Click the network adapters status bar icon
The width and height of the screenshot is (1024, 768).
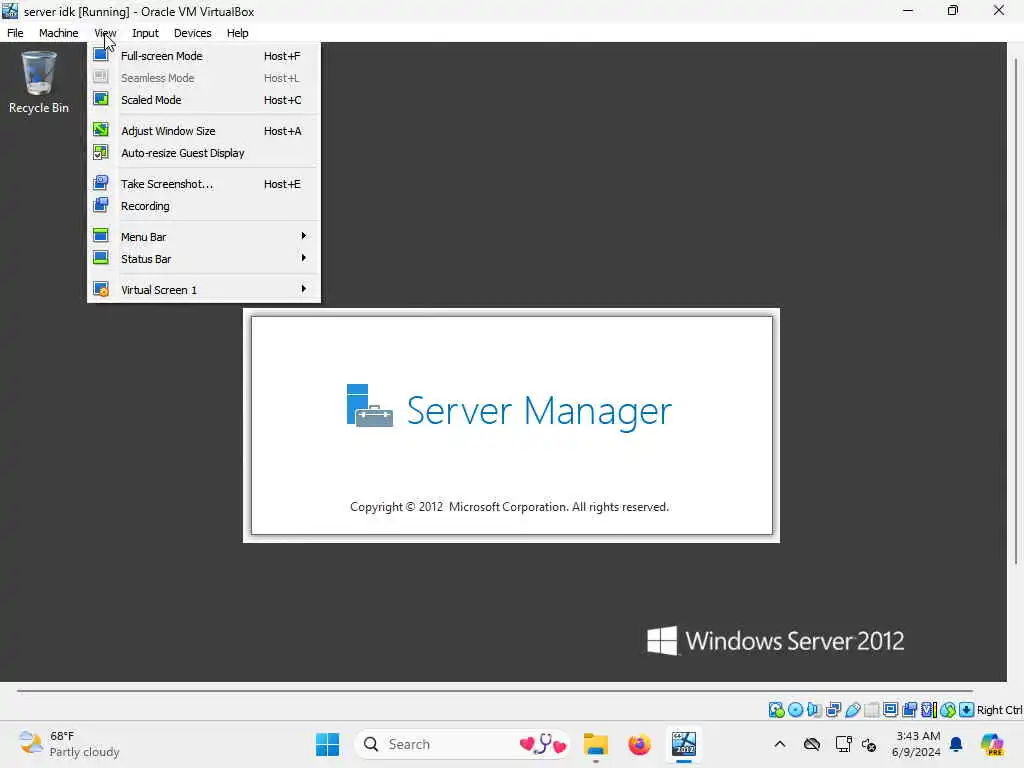pos(833,710)
